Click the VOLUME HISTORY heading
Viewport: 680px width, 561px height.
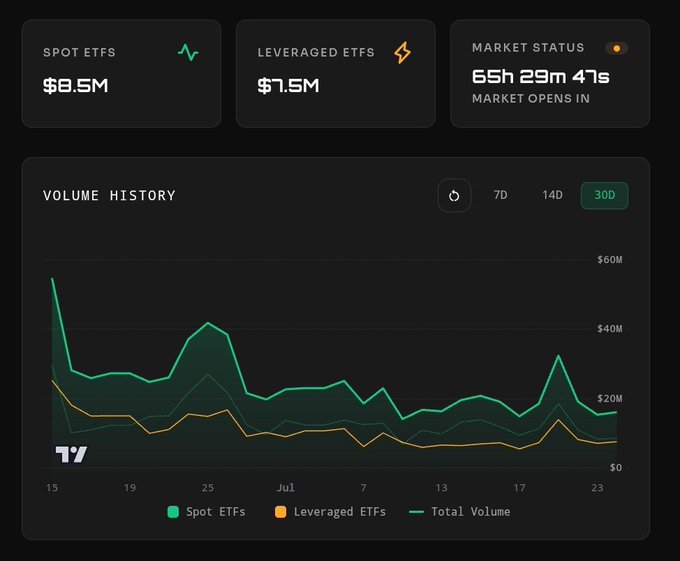point(109,196)
